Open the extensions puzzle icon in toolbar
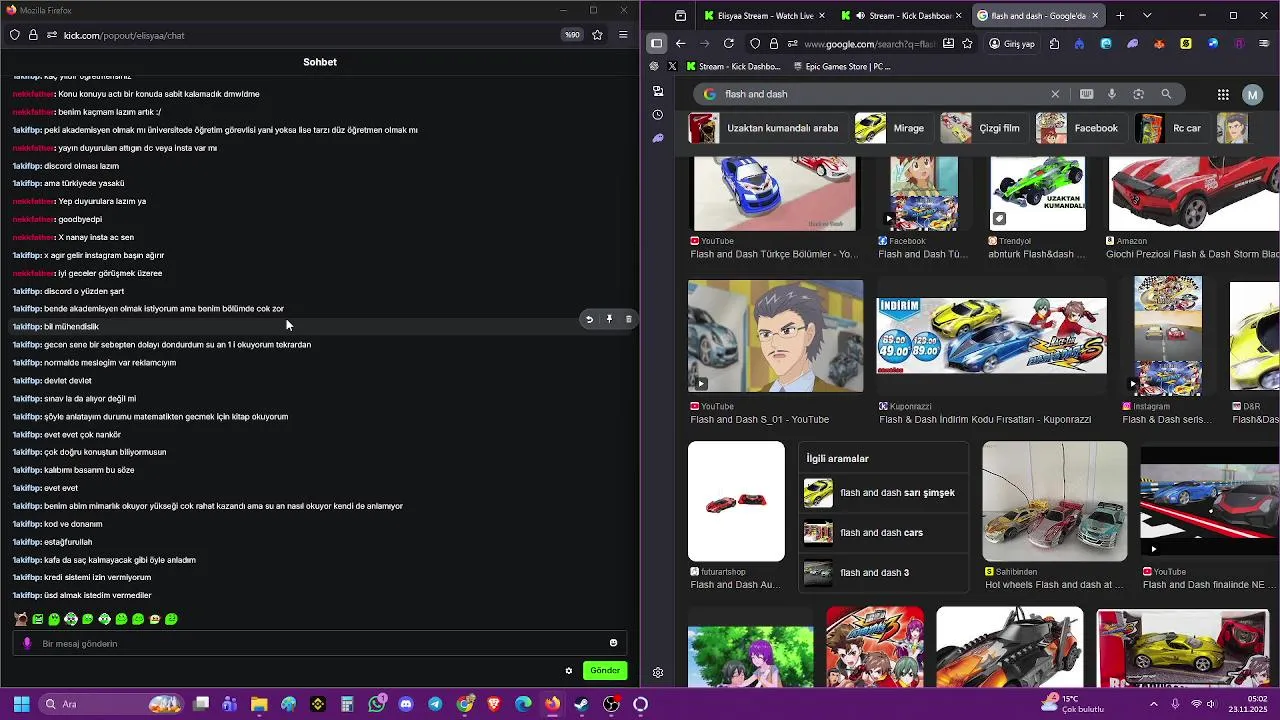 [1055, 44]
